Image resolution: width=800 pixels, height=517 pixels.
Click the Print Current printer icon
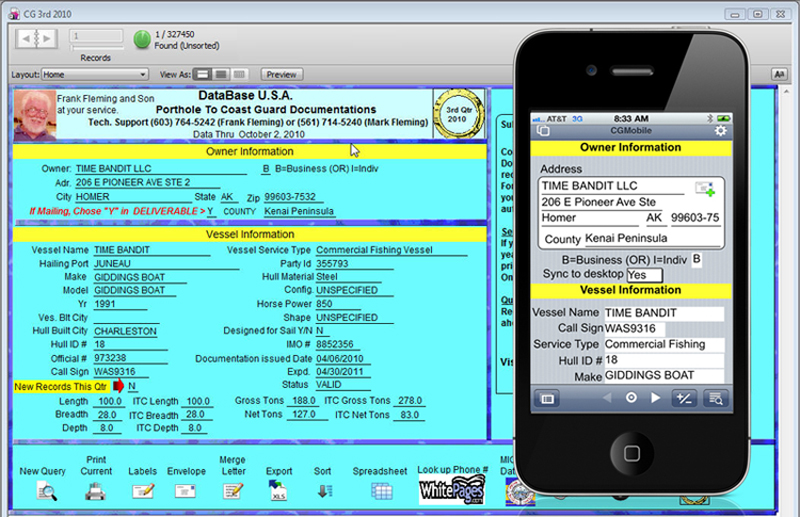click(x=95, y=491)
